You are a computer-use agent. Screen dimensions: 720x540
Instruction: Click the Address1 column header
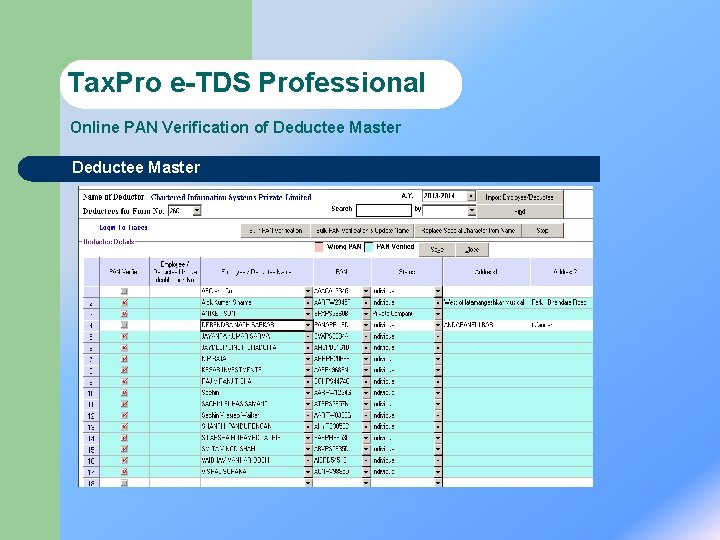pyautogui.click(x=487, y=272)
